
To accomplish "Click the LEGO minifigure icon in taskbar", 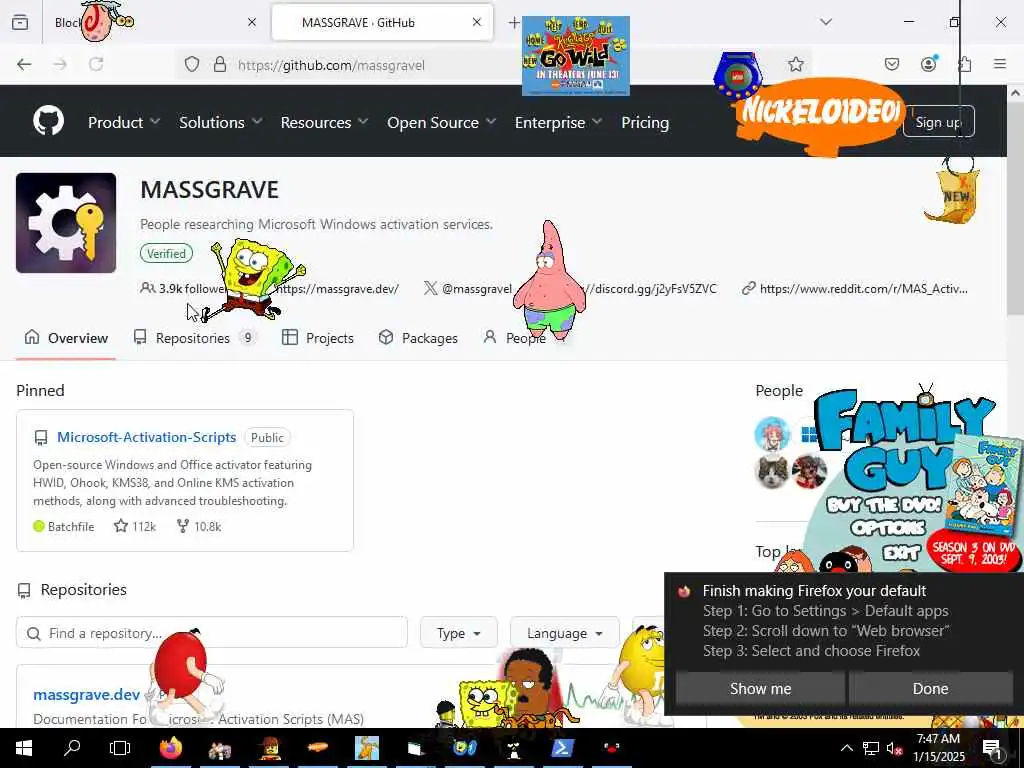I will pos(269,748).
